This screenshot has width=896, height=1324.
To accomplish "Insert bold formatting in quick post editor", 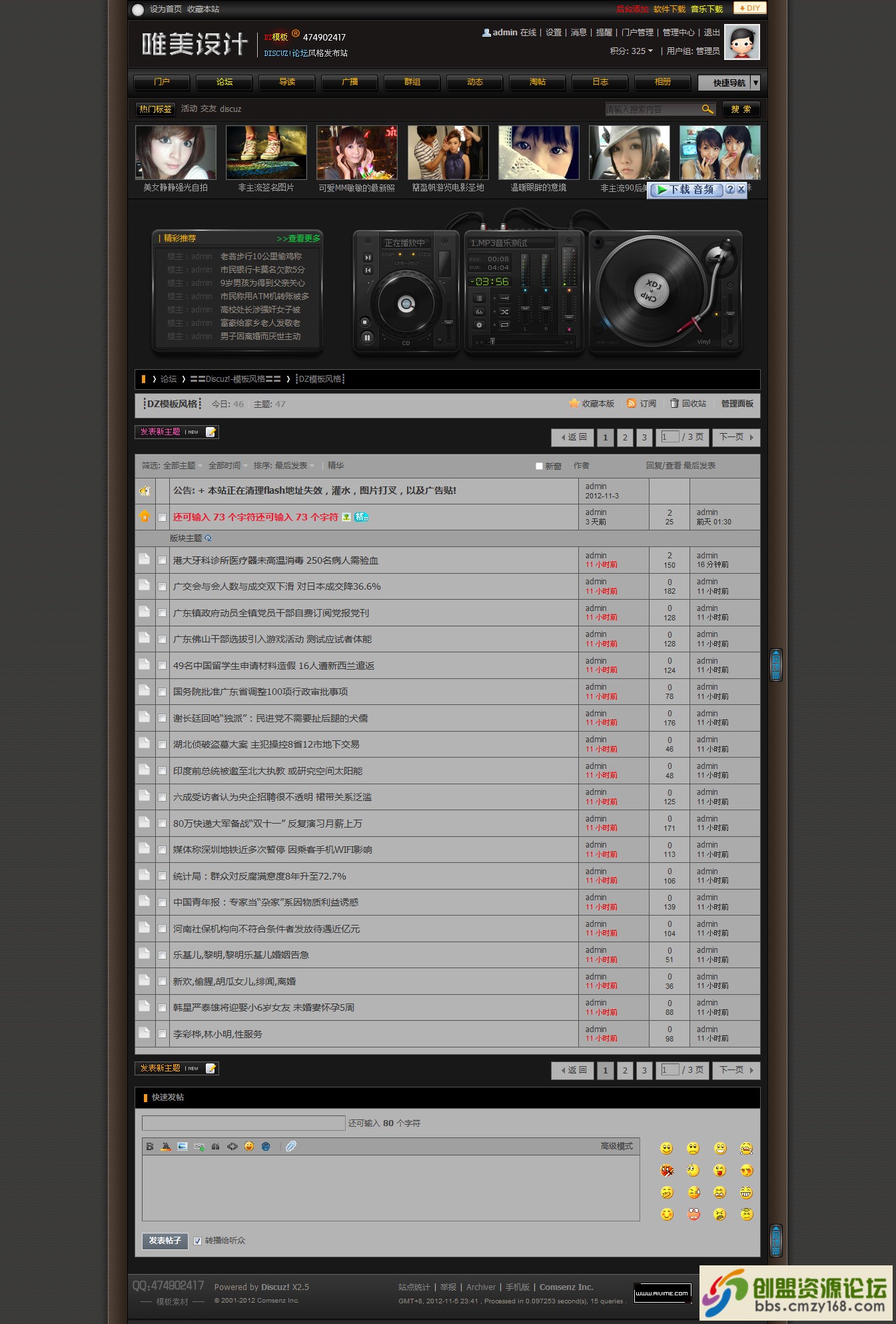I will tap(150, 1146).
